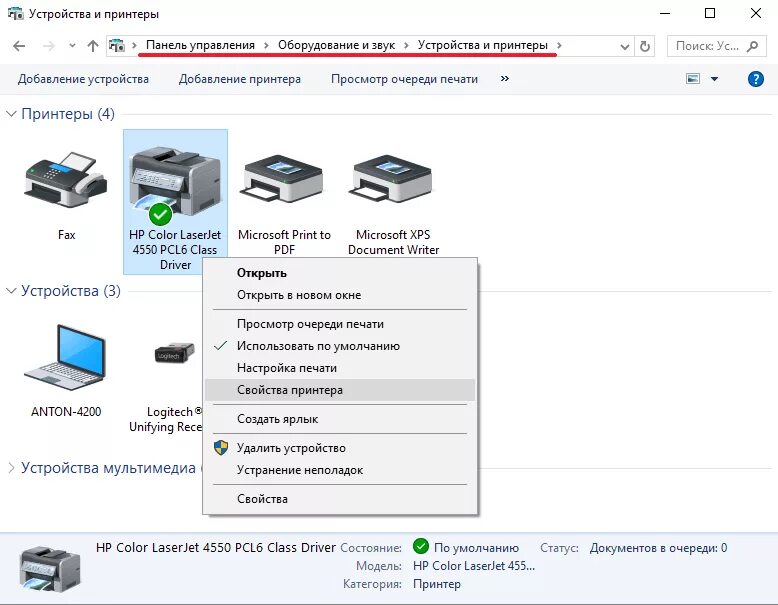Click the Категория value Принтер

point(437,584)
